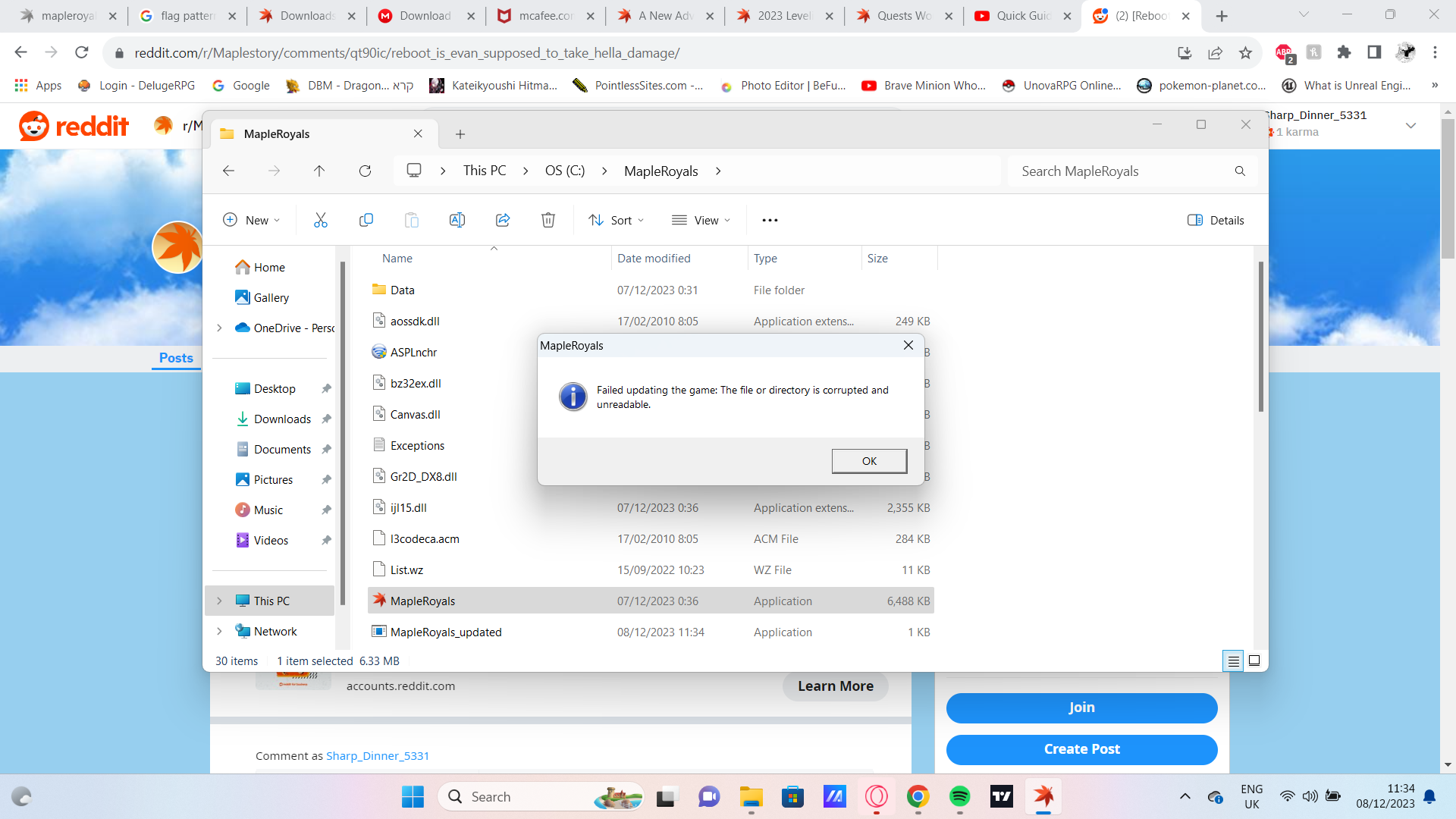Click OK in the MapleRoyals dialog
The height and width of the screenshot is (819, 1456).
[x=869, y=460]
